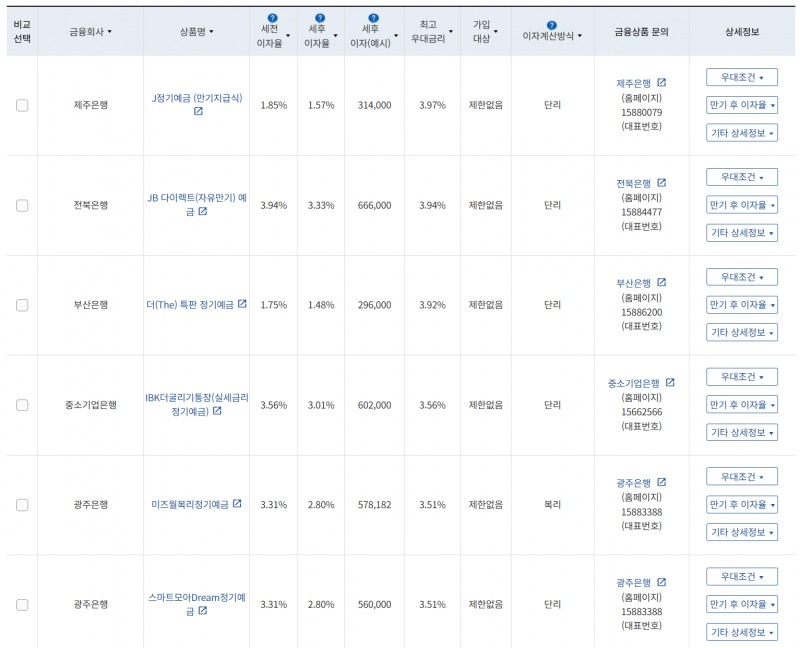This screenshot has width=800, height=648.
Task: Expand 만기 후 이자율 for 전북은행 row
Action: pos(742,205)
